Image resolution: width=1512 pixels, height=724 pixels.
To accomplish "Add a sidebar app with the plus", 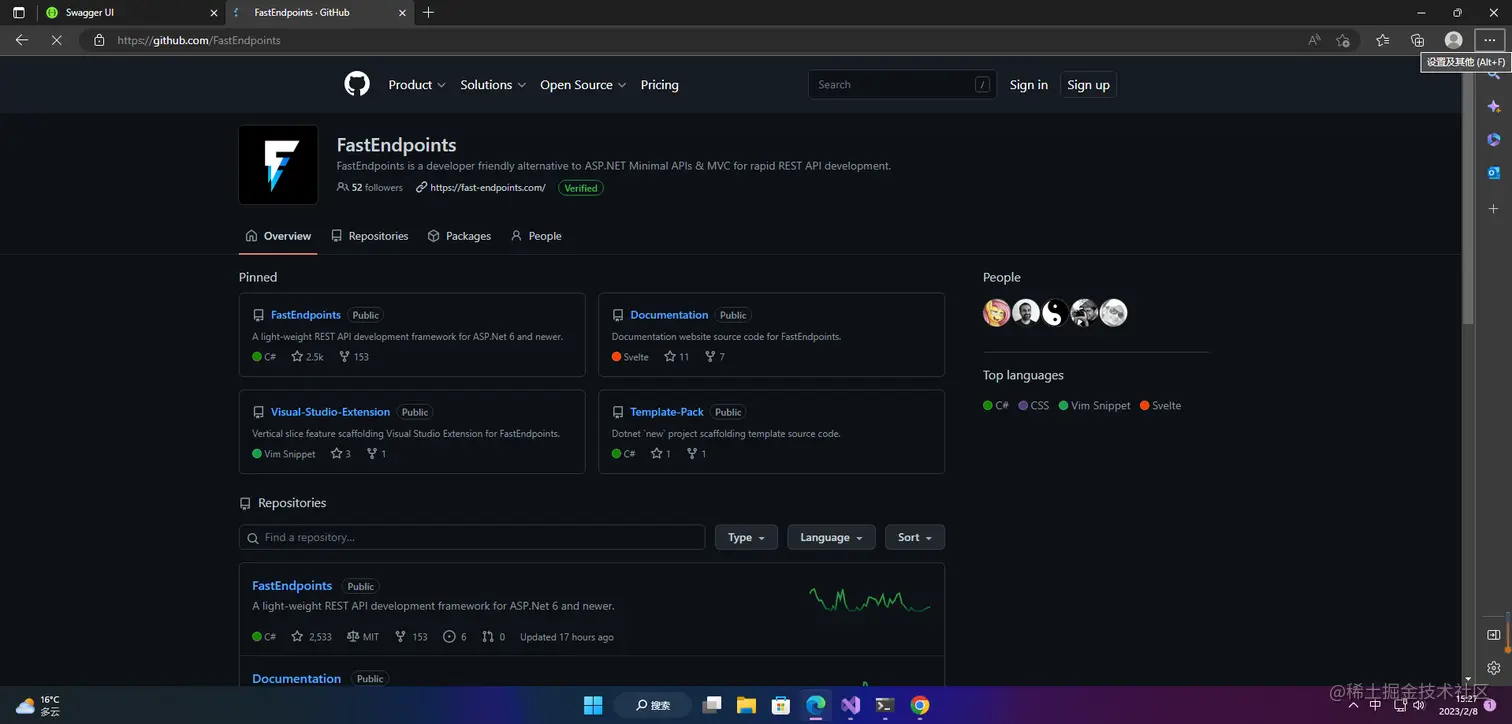I will click(x=1494, y=208).
